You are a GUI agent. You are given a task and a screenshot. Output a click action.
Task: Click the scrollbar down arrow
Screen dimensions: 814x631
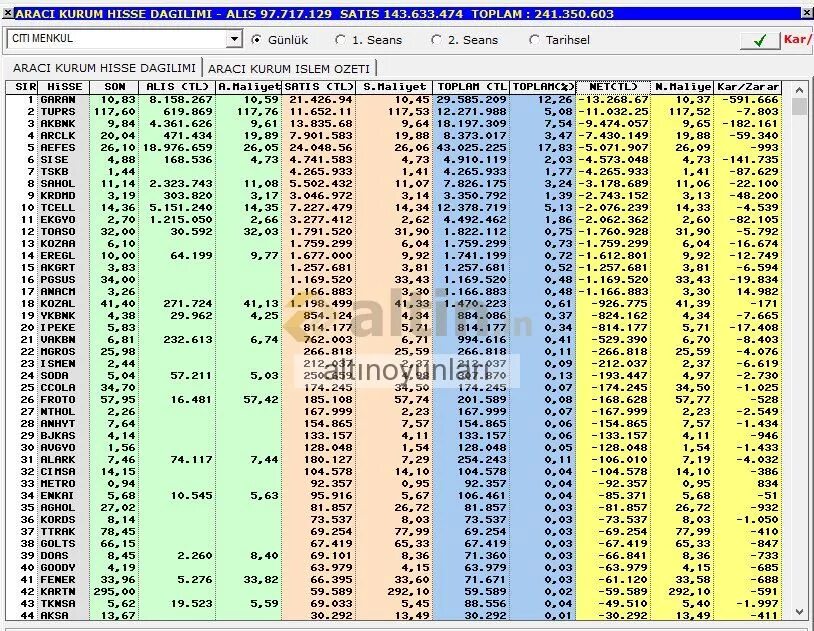799,612
